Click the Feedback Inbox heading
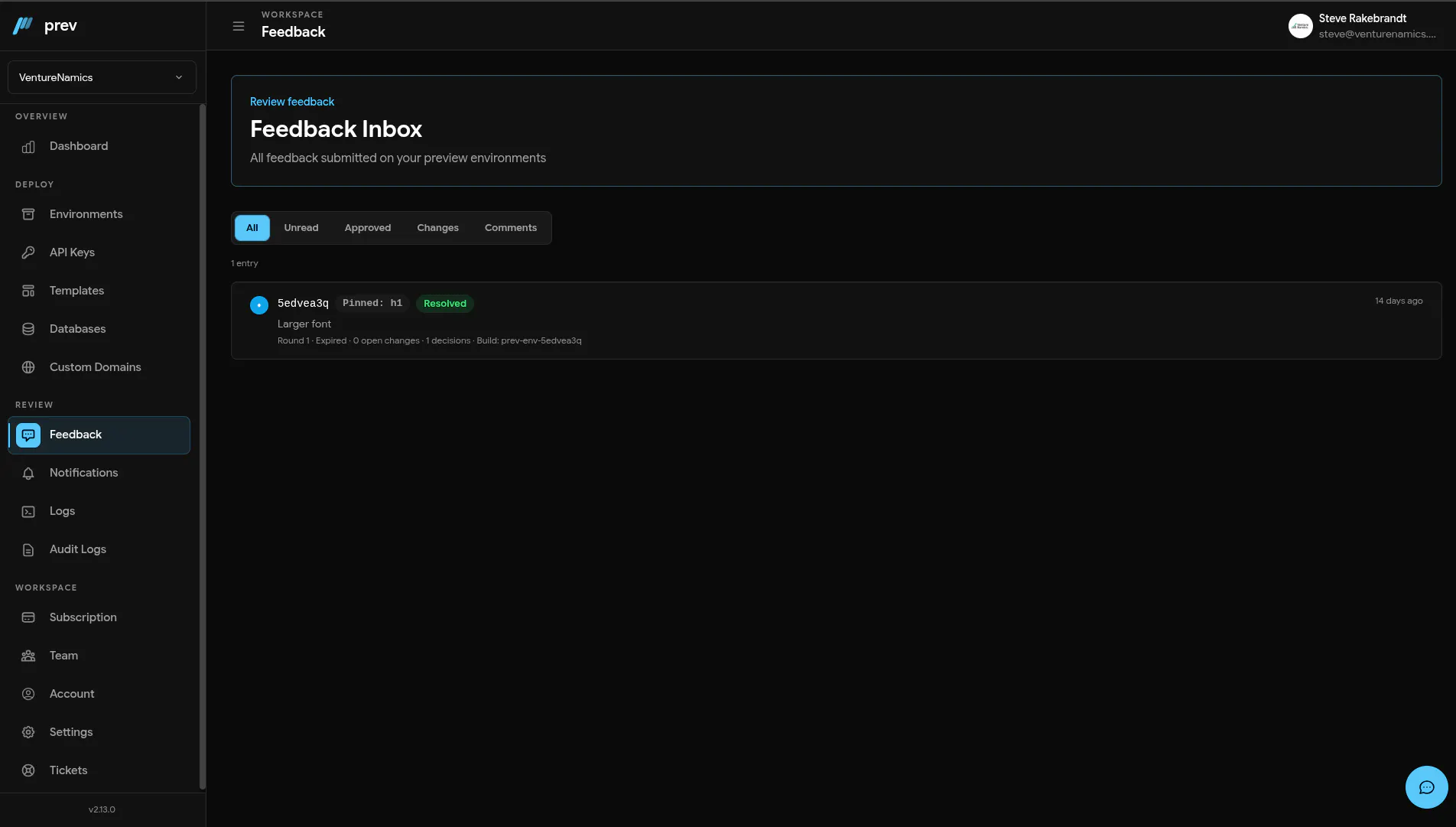 pos(336,129)
